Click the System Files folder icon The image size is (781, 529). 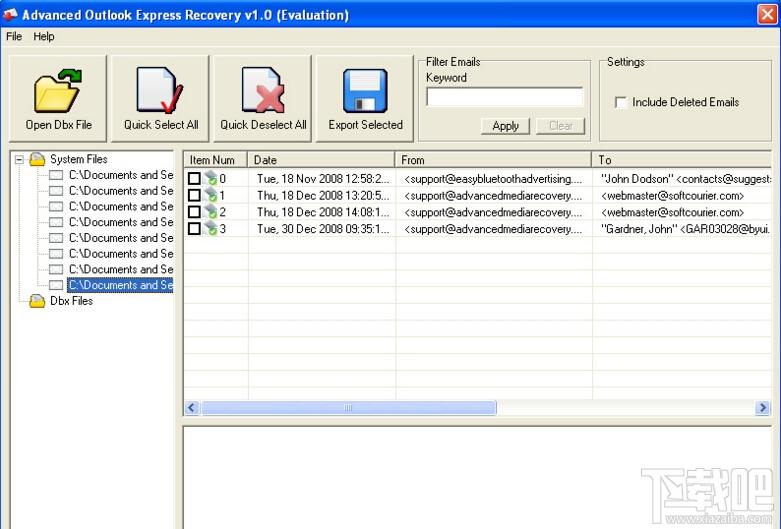tap(37, 159)
